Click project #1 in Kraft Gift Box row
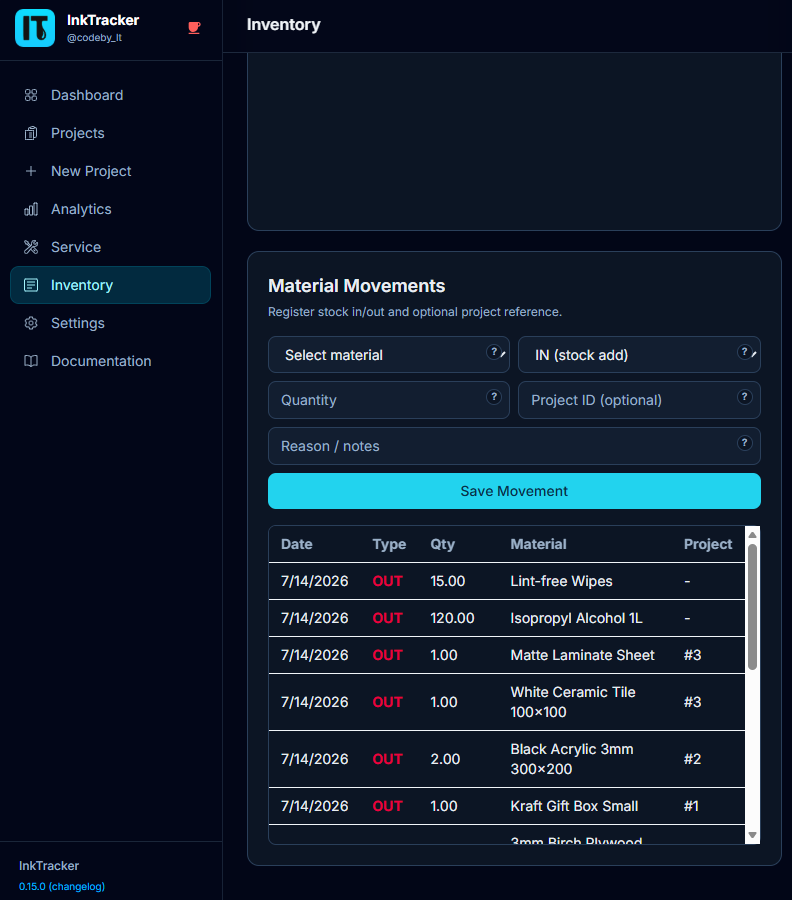 [691, 806]
